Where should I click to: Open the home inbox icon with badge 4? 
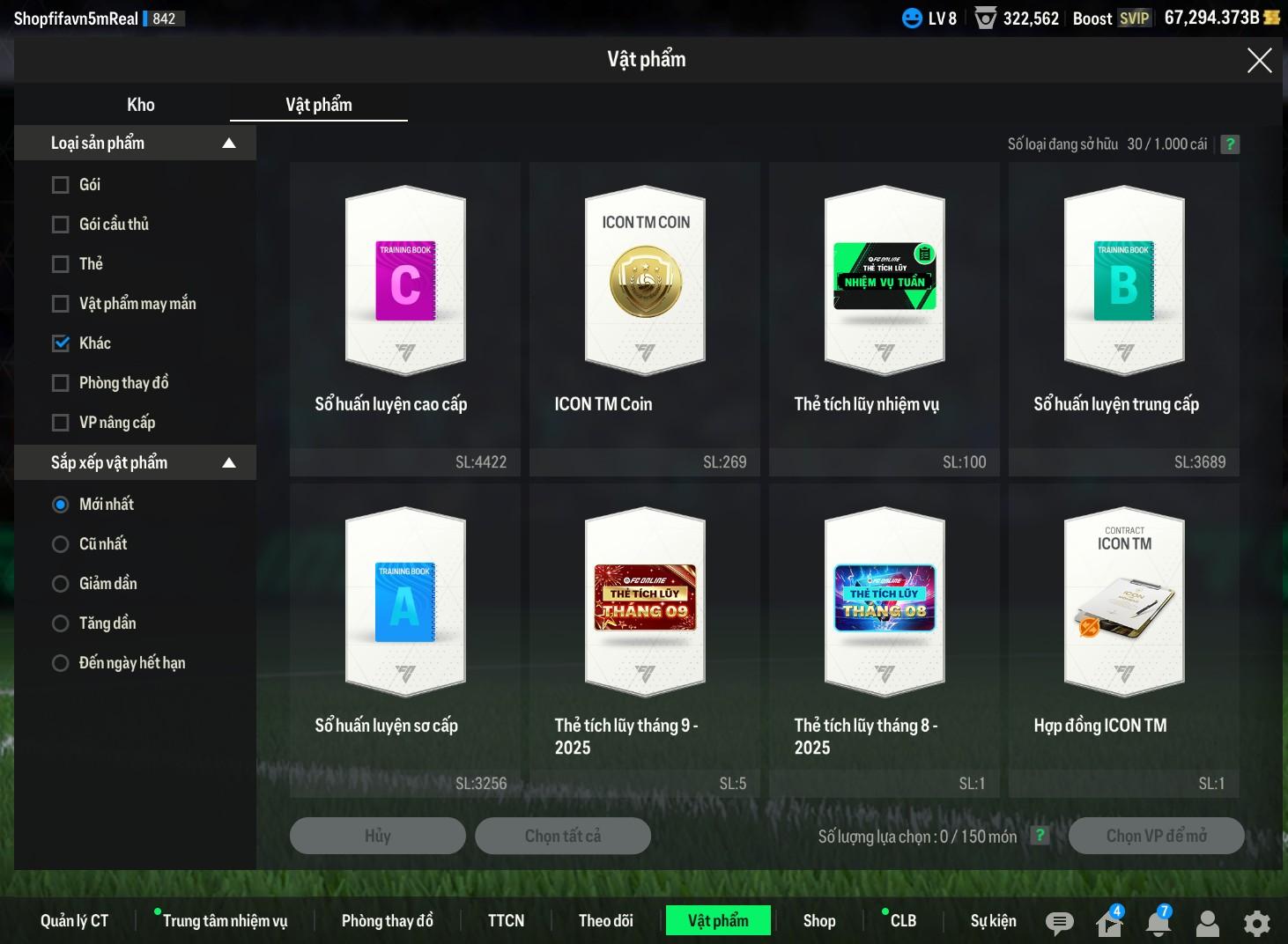(x=1109, y=923)
